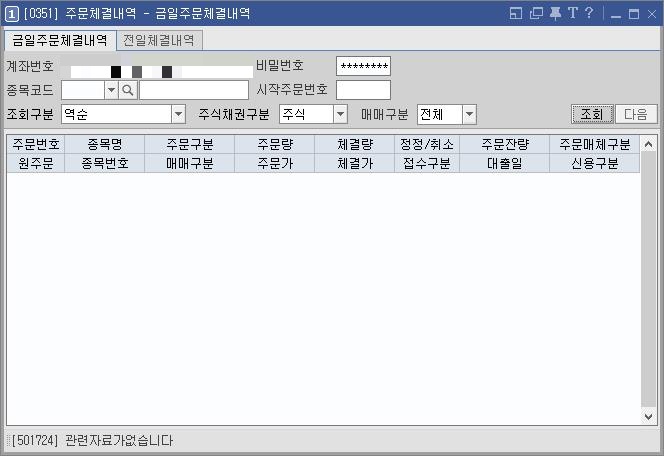Click the 종목명 column header

[x=105, y=144]
